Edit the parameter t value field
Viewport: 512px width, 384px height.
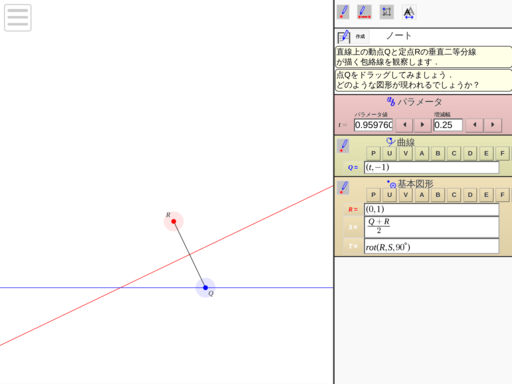click(x=373, y=125)
